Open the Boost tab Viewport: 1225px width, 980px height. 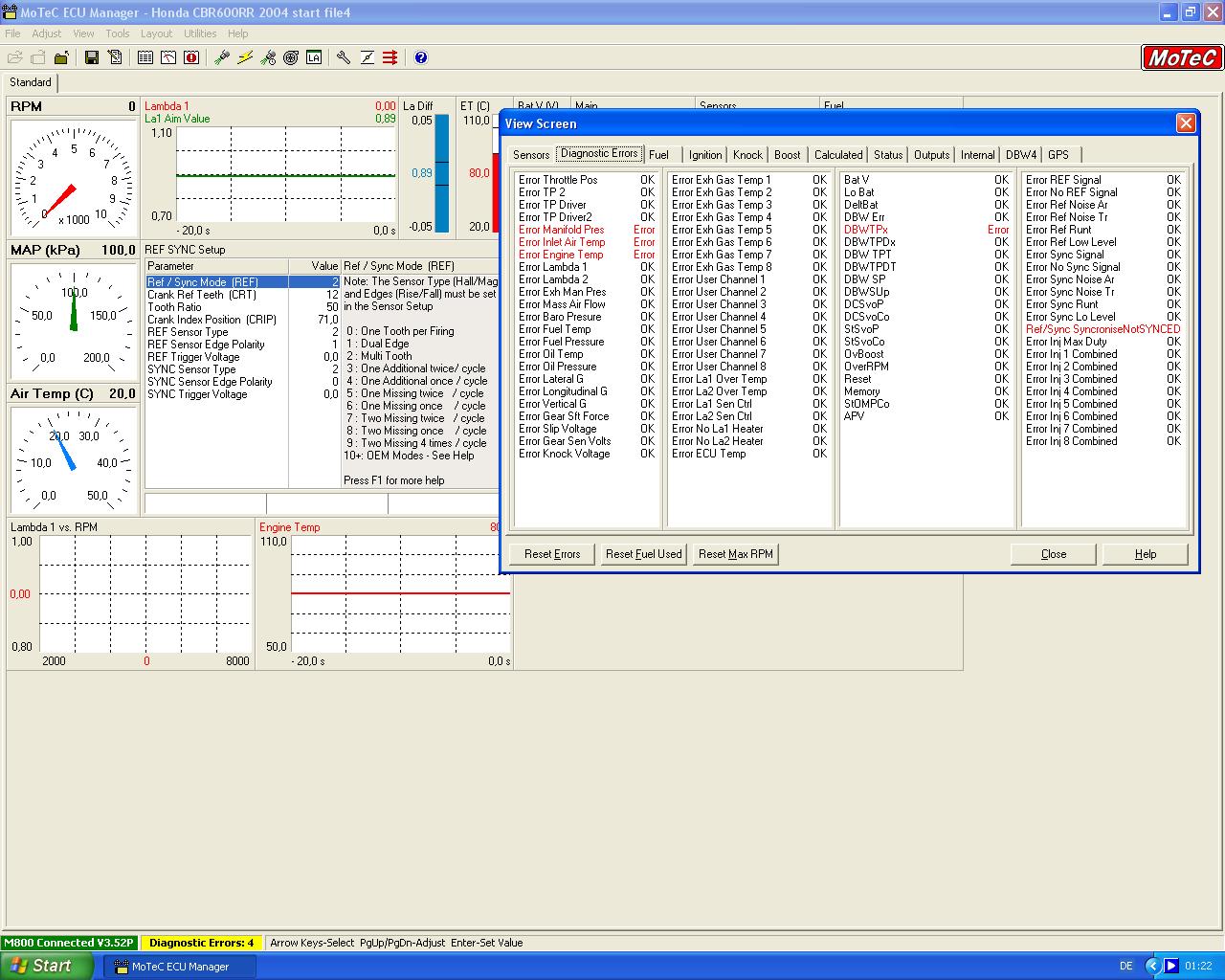point(788,155)
